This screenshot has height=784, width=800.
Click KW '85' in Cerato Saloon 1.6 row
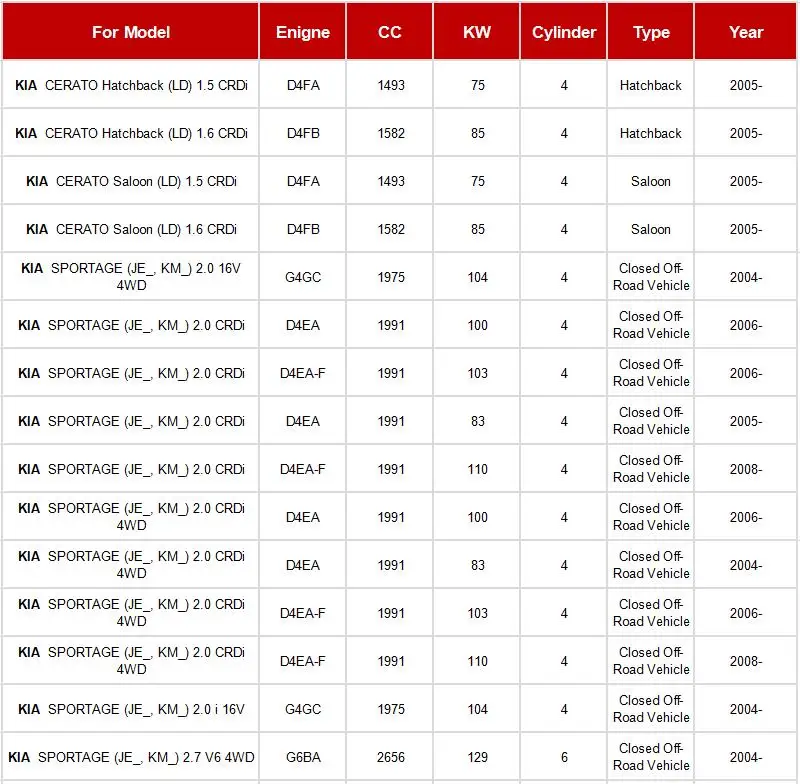[x=478, y=229]
